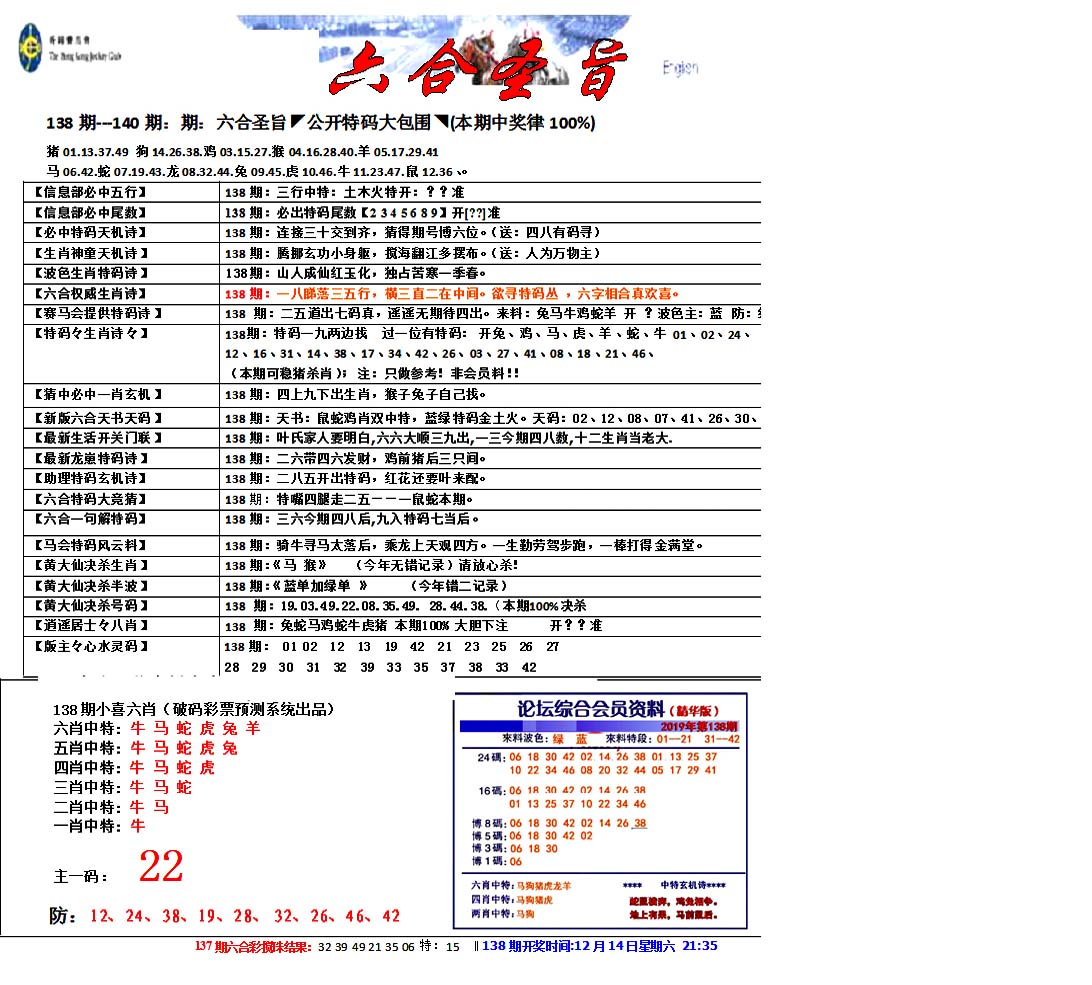
Task: Click the red 六合权威生肖诗 highlighted verse
Action: point(450,294)
